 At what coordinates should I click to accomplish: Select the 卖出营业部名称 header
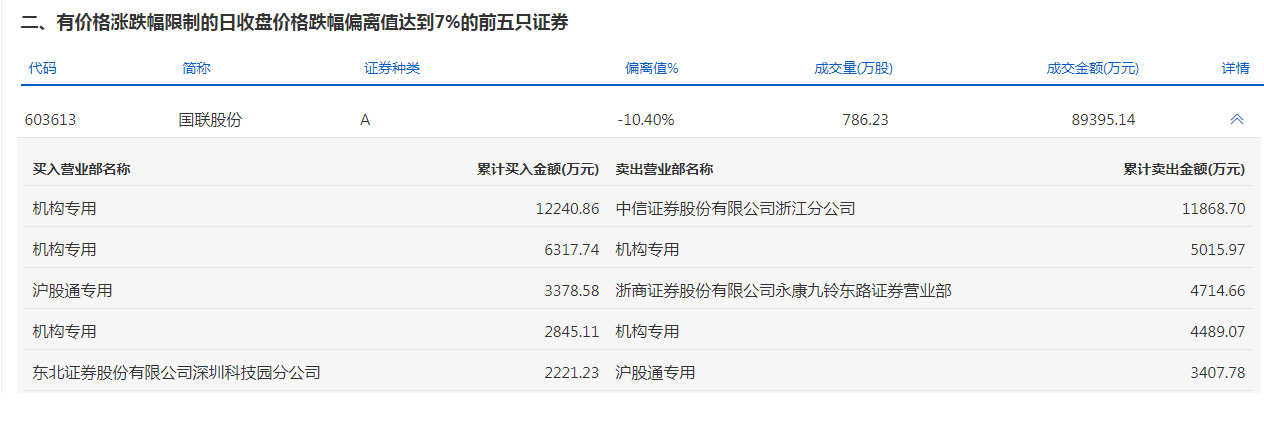coord(664,169)
